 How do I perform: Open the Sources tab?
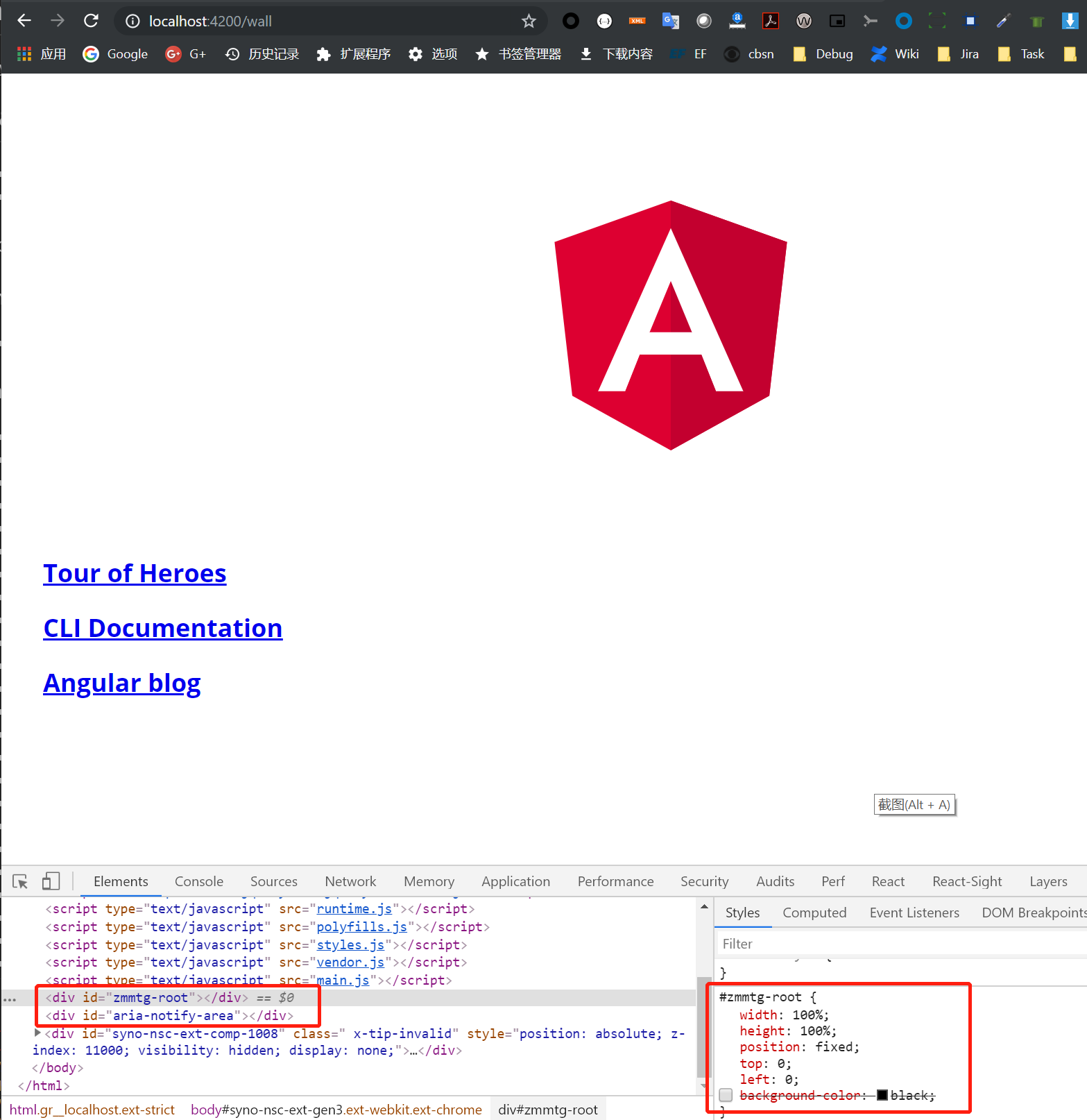click(x=274, y=881)
